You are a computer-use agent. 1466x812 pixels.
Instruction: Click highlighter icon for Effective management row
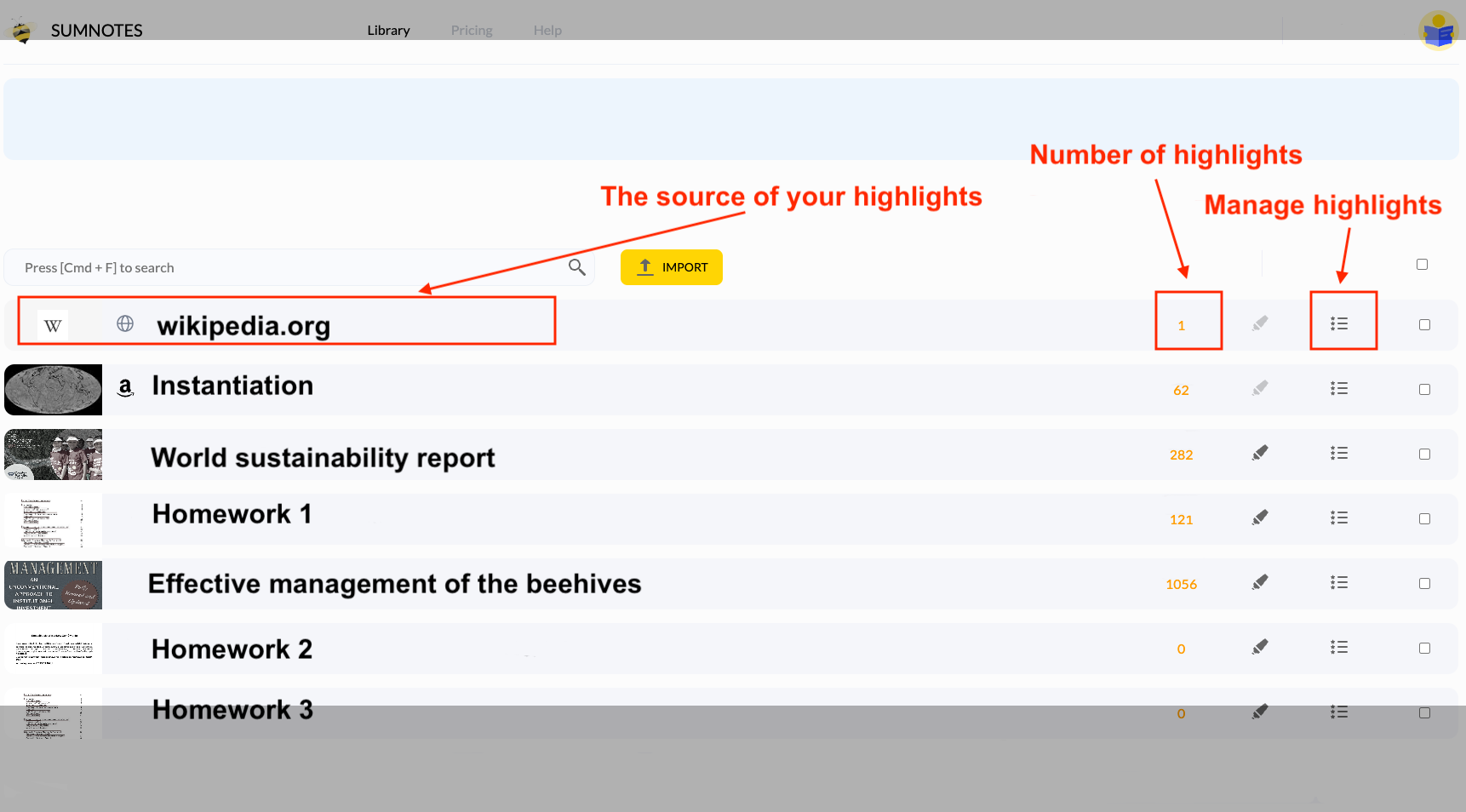1260,582
